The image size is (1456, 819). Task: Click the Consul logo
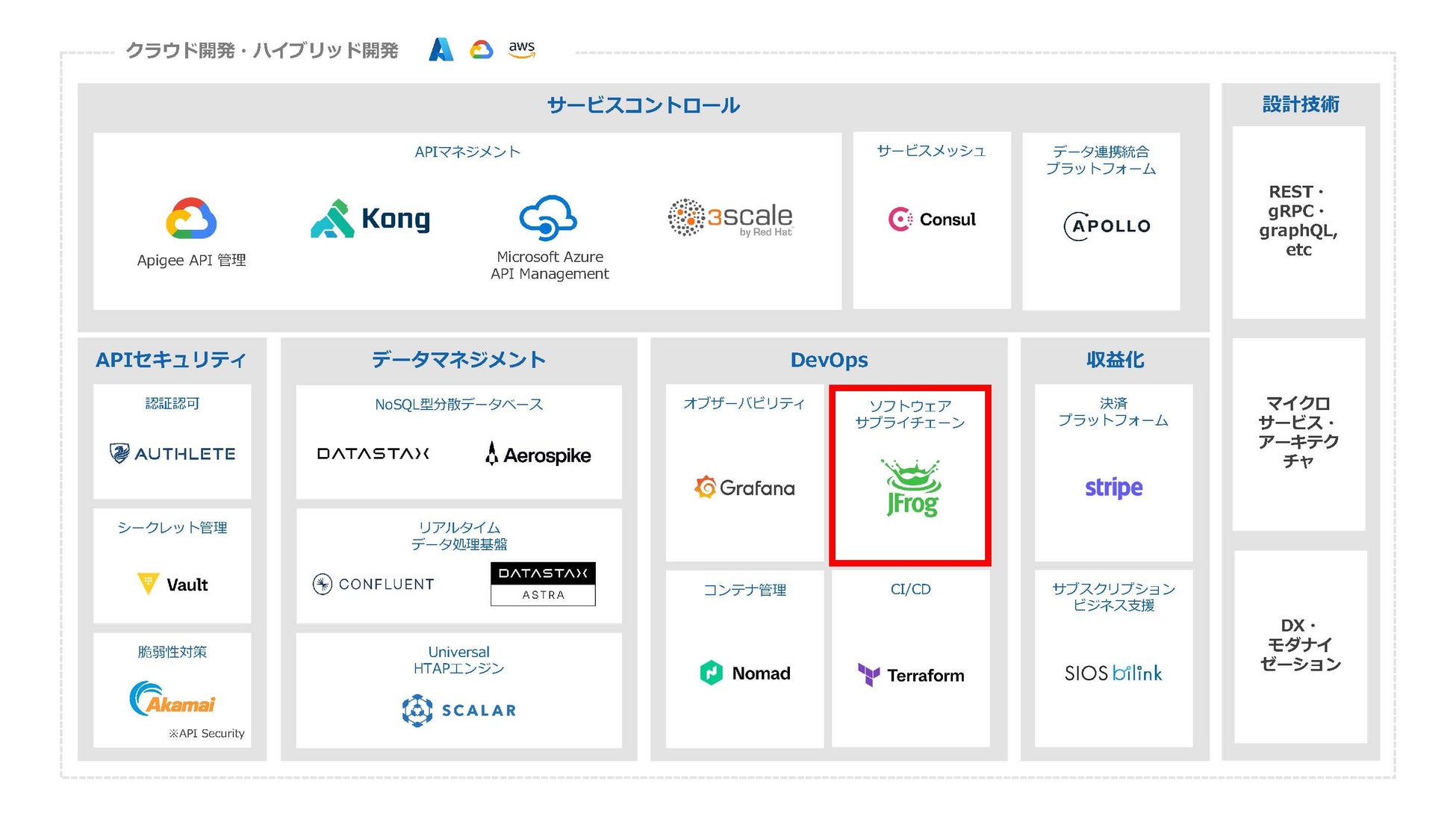[932, 219]
